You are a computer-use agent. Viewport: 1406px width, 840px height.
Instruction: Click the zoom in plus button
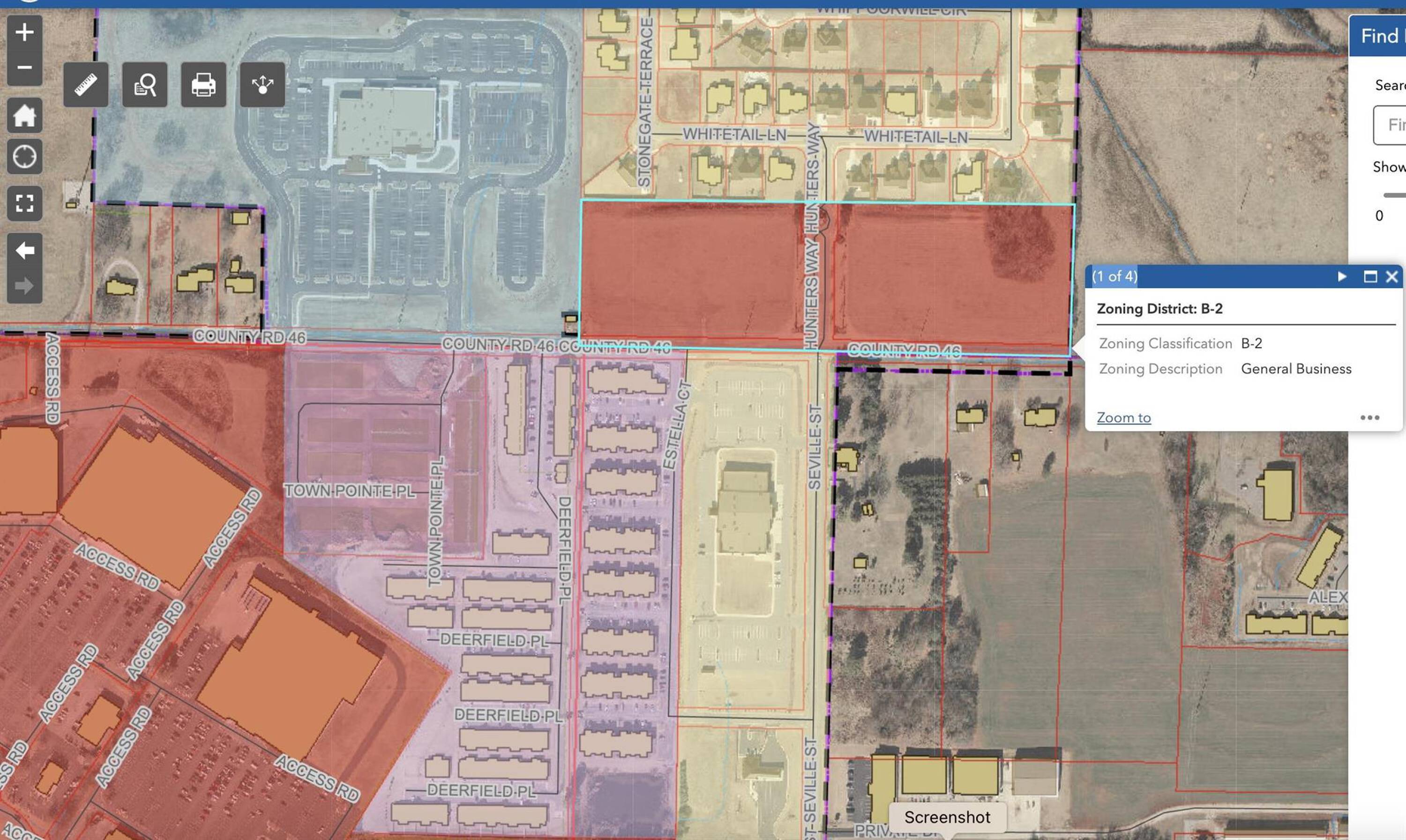pos(24,32)
